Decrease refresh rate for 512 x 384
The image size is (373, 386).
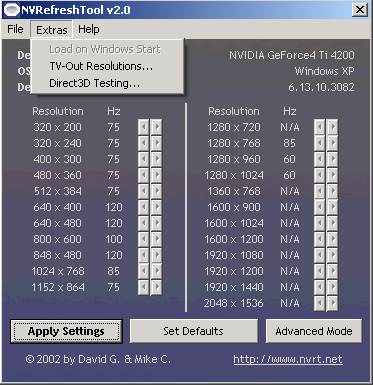click(x=143, y=191)
